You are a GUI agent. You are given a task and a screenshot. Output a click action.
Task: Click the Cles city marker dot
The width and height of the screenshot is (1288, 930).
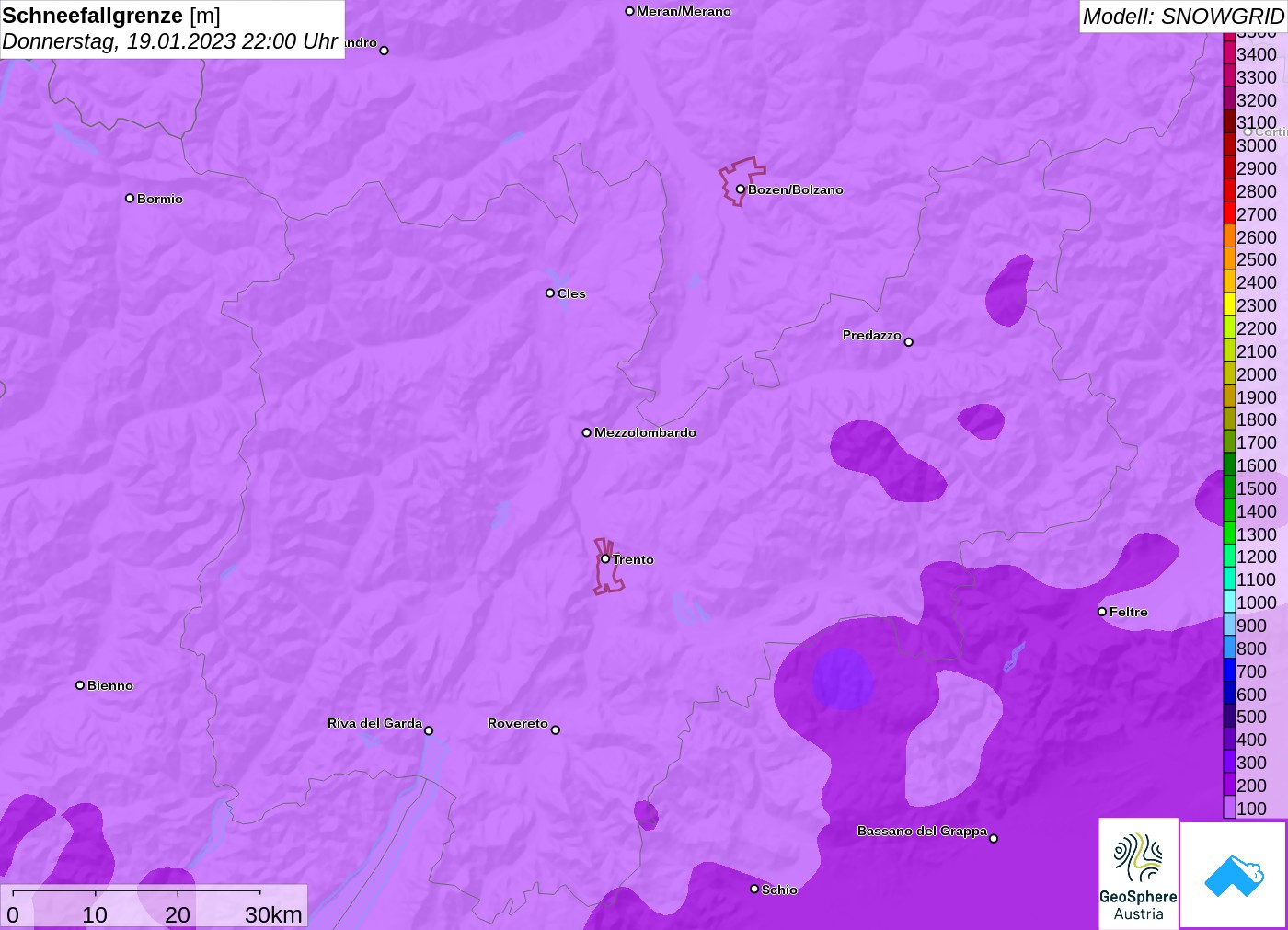[x=550, y=293]
